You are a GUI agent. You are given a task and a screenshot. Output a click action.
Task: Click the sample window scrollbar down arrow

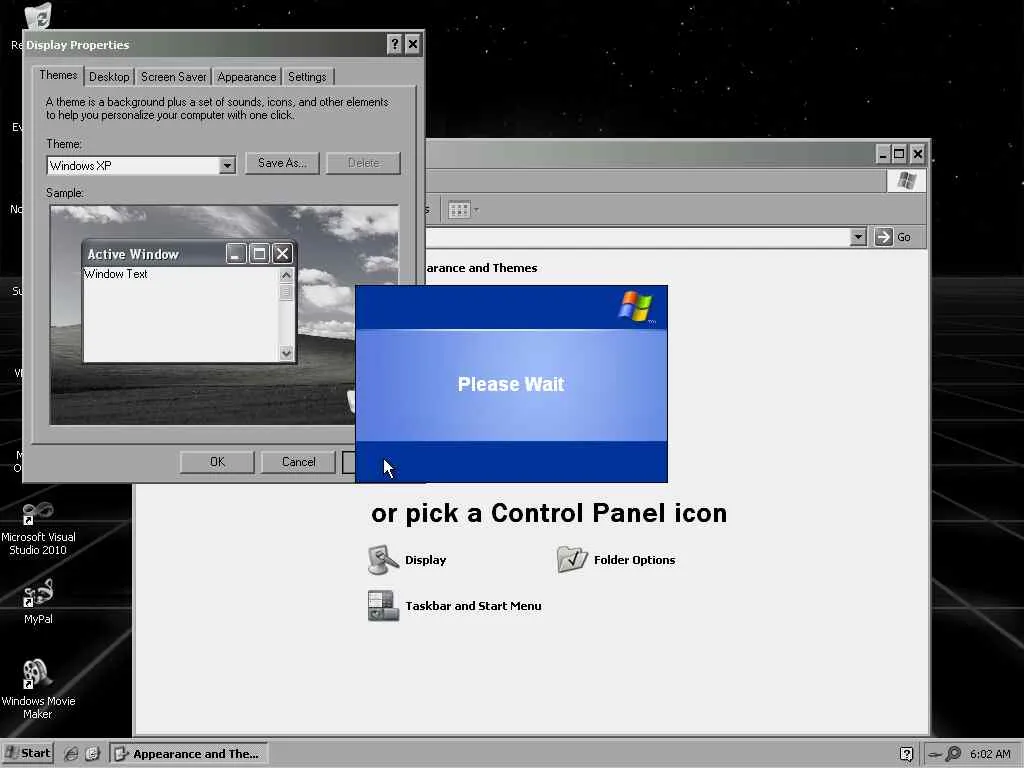[x=286, y=353]
